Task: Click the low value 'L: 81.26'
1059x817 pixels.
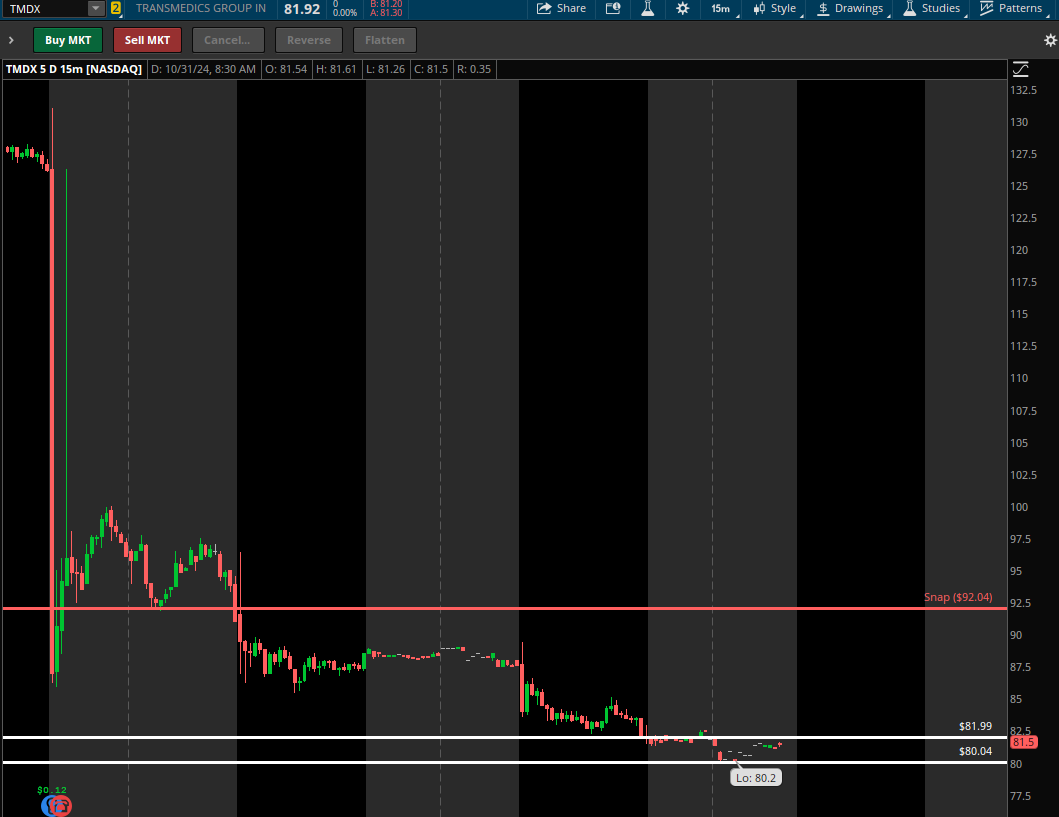Action: coord(386,69)
